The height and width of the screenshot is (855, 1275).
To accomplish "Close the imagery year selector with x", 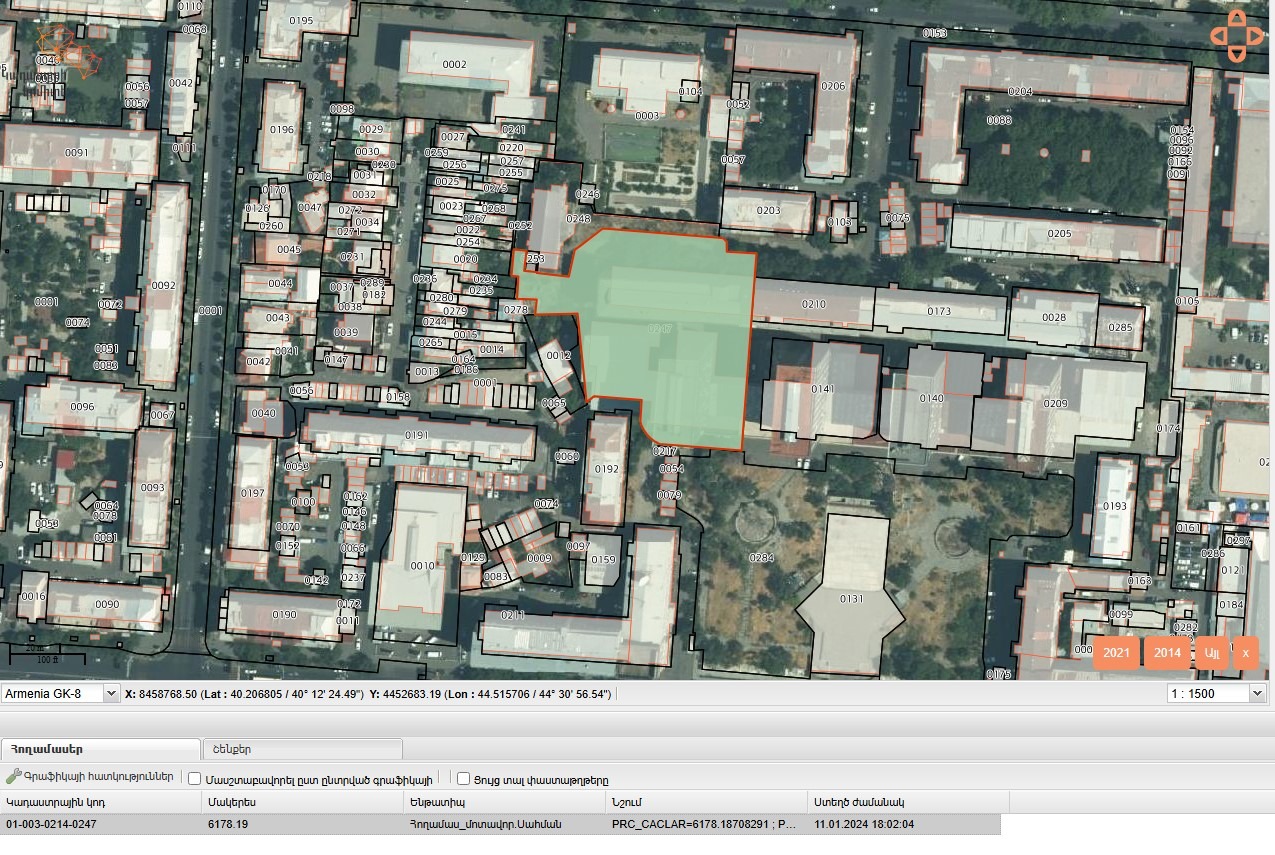I will tap(1245, 652).
